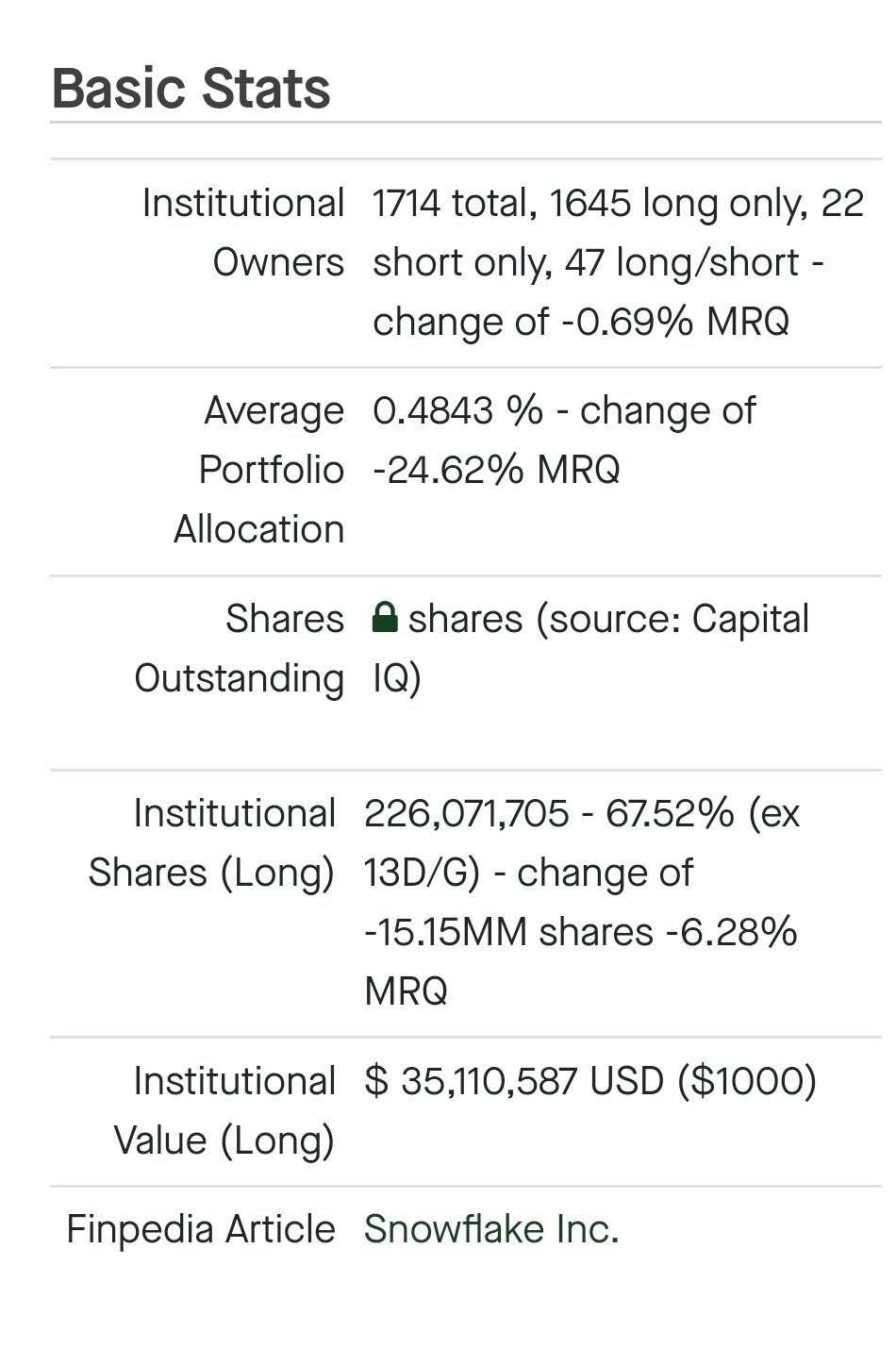
Task: Select the Basic Stats heading
Action: [x=191, y=89]
